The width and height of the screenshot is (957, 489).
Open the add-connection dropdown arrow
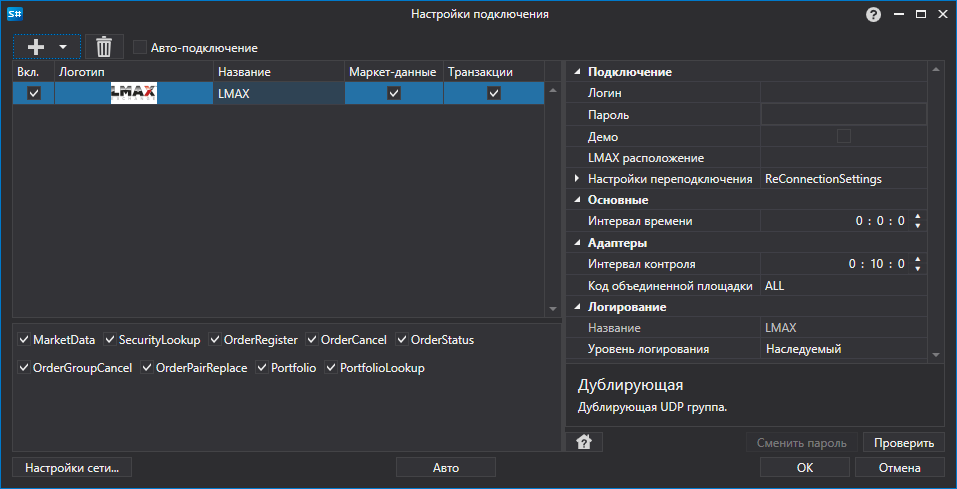63,47
